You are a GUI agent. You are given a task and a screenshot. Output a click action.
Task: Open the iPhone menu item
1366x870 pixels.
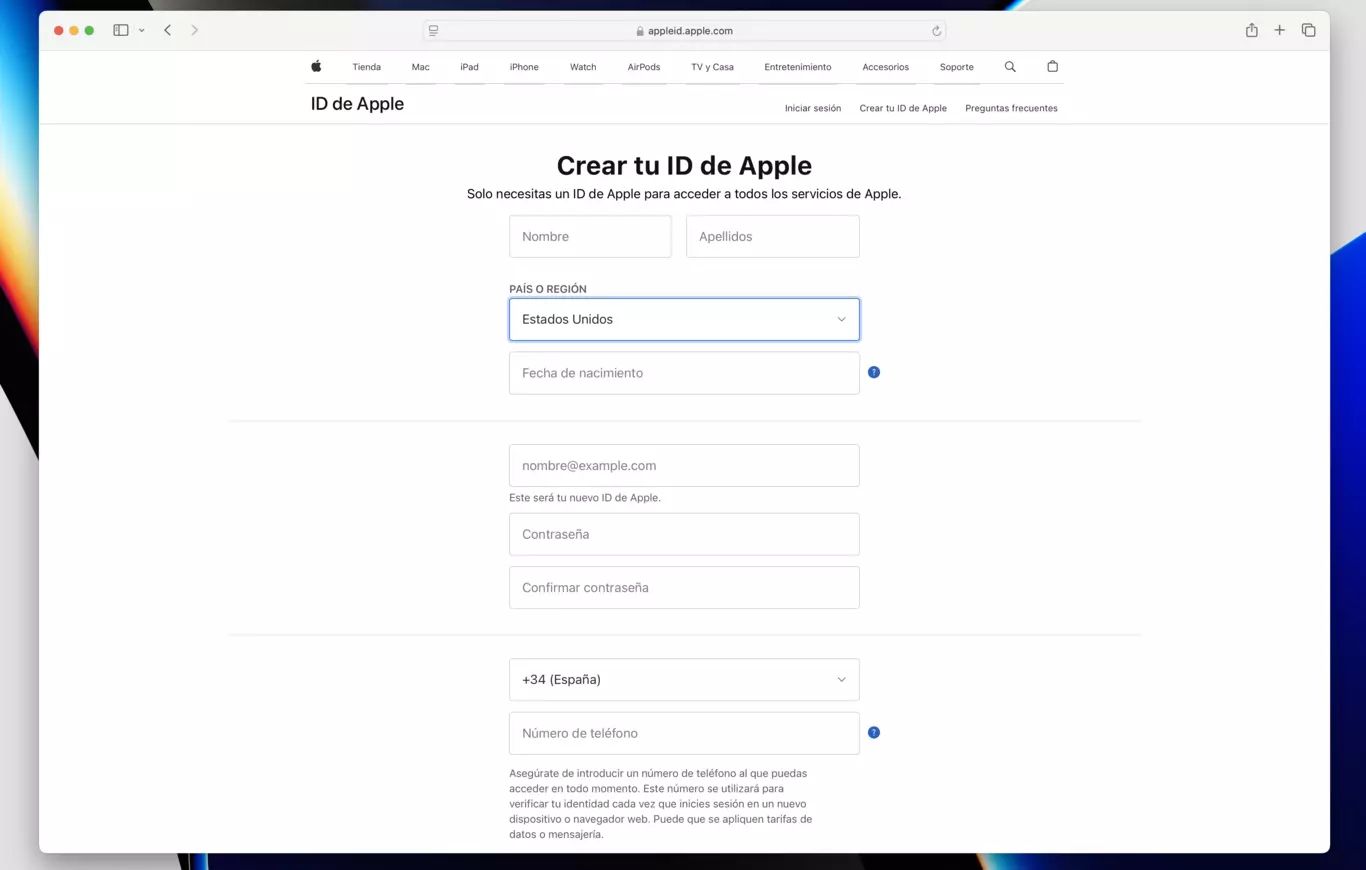(524, 67)
